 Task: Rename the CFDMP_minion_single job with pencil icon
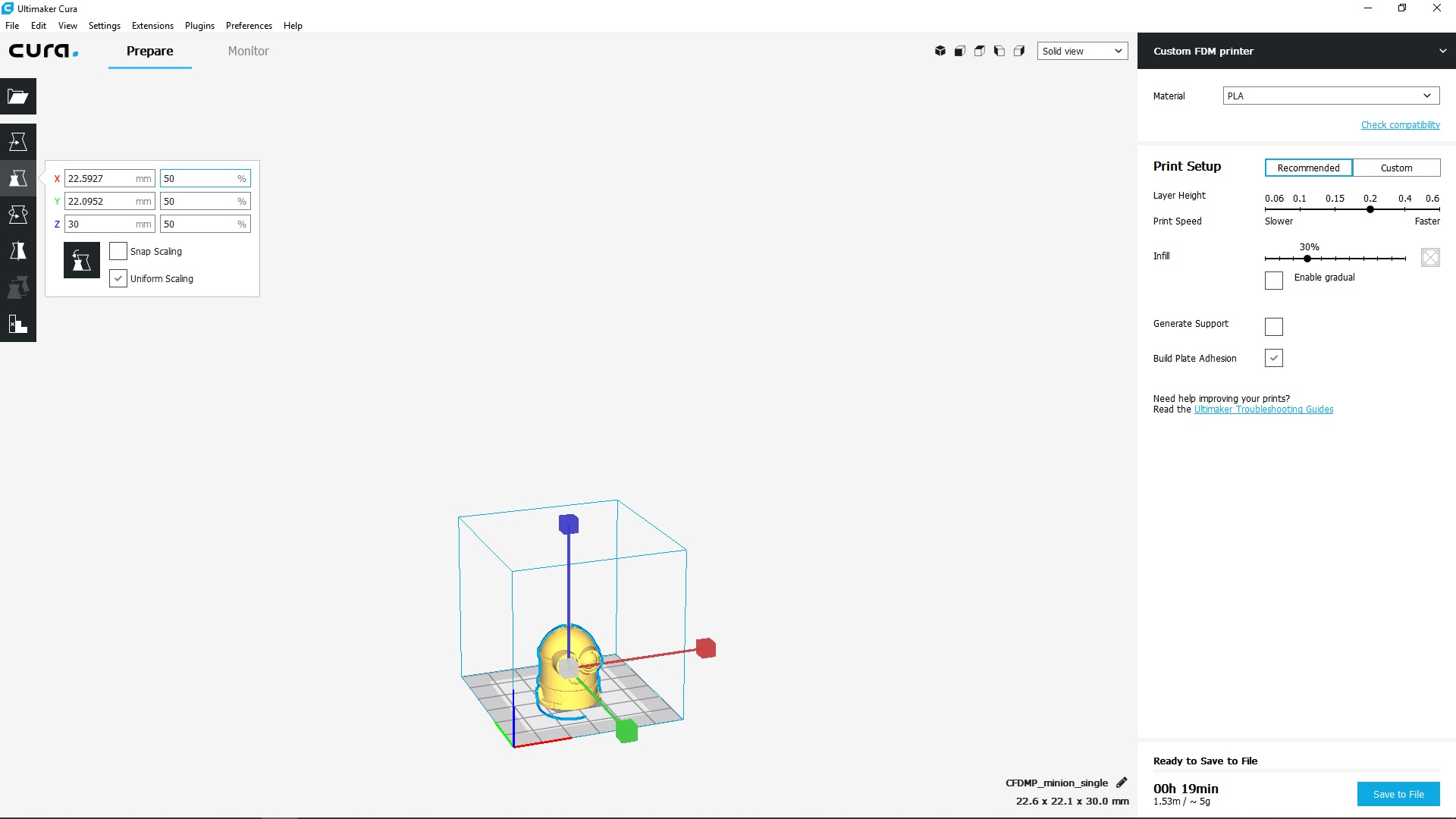[1123, 783]
